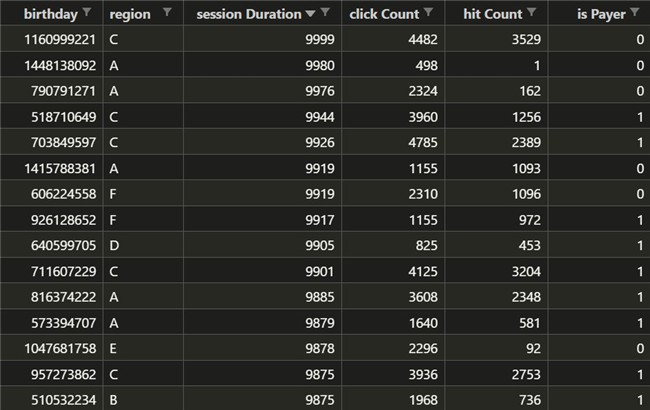This screenshot has width=650, height=410.
Task: Sort by the birthday column header
Action: tap(51, 14)
